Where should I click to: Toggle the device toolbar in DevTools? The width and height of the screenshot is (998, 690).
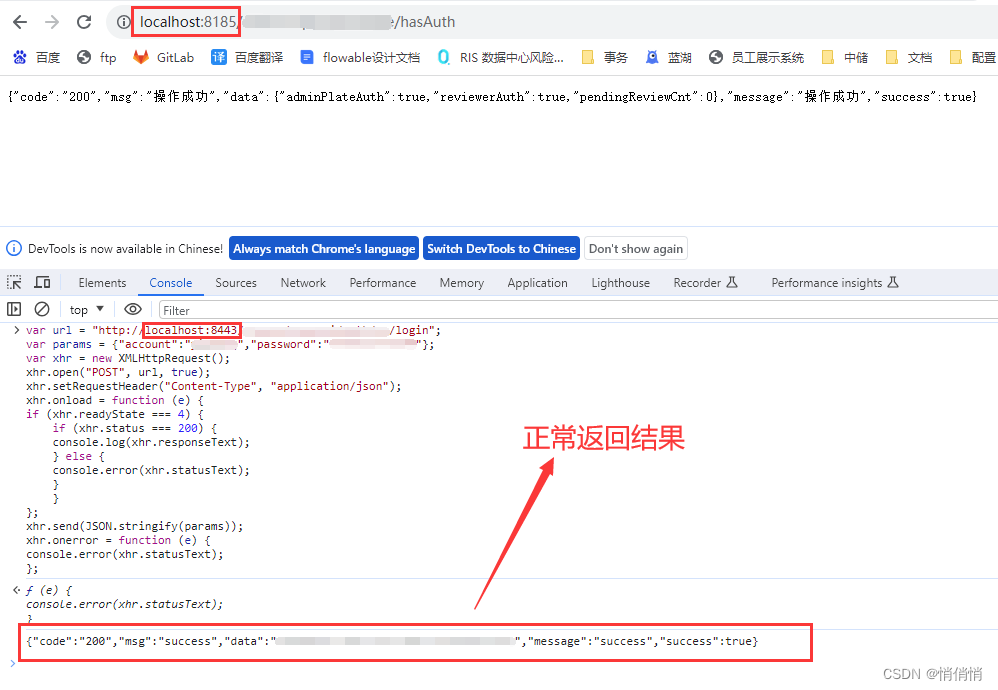[41, 282]
